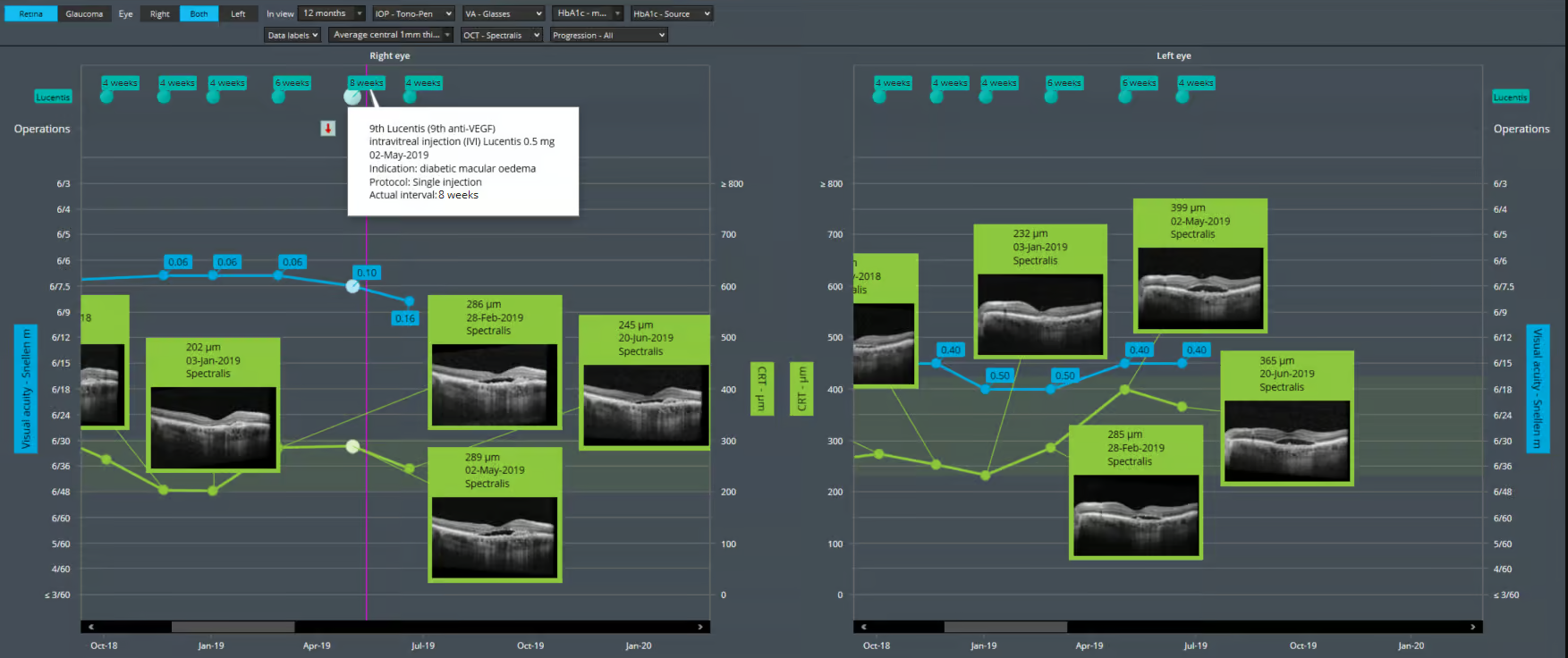This screenshot has height=658, width=1568.
Task: Open the 20-Jun-2019 left eye OCT thumbnail
Action: coord(1286,440)
